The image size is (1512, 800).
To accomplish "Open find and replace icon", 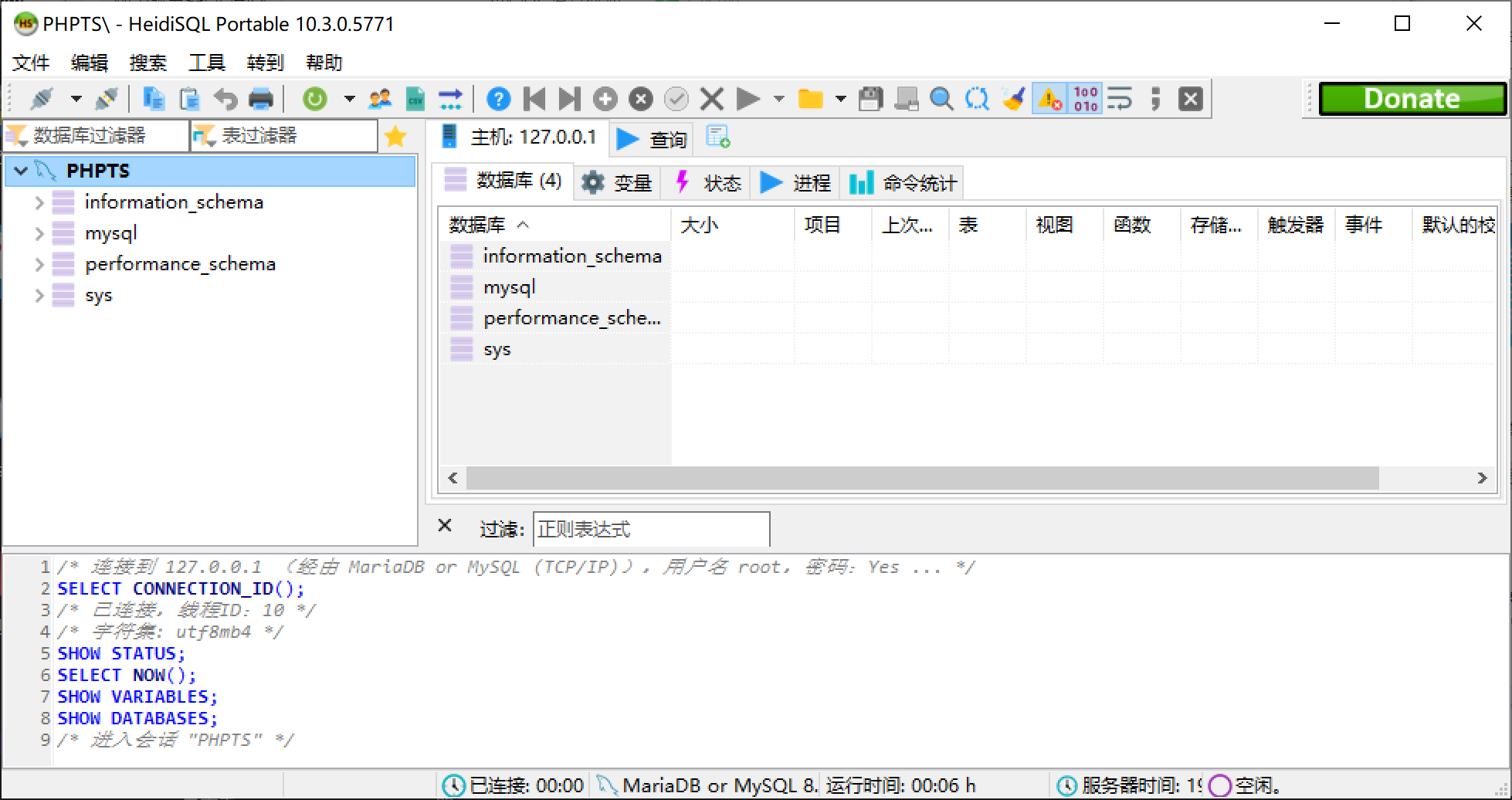I will pos(978,99).
